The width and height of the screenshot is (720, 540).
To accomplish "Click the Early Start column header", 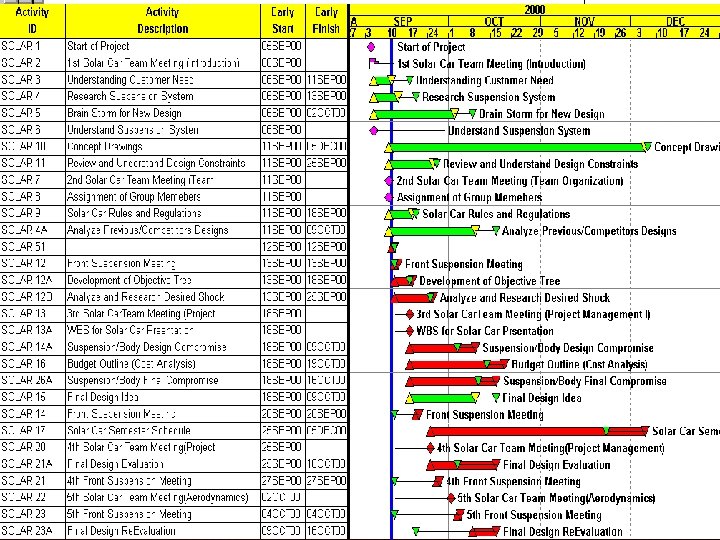I will [x=282, y=21].
